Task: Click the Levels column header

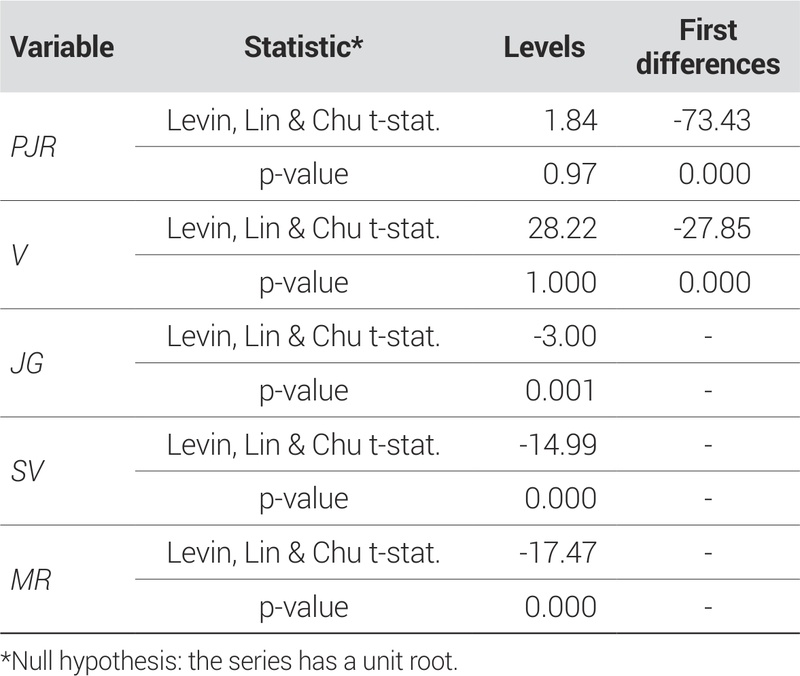Action: tap(545, 46)
